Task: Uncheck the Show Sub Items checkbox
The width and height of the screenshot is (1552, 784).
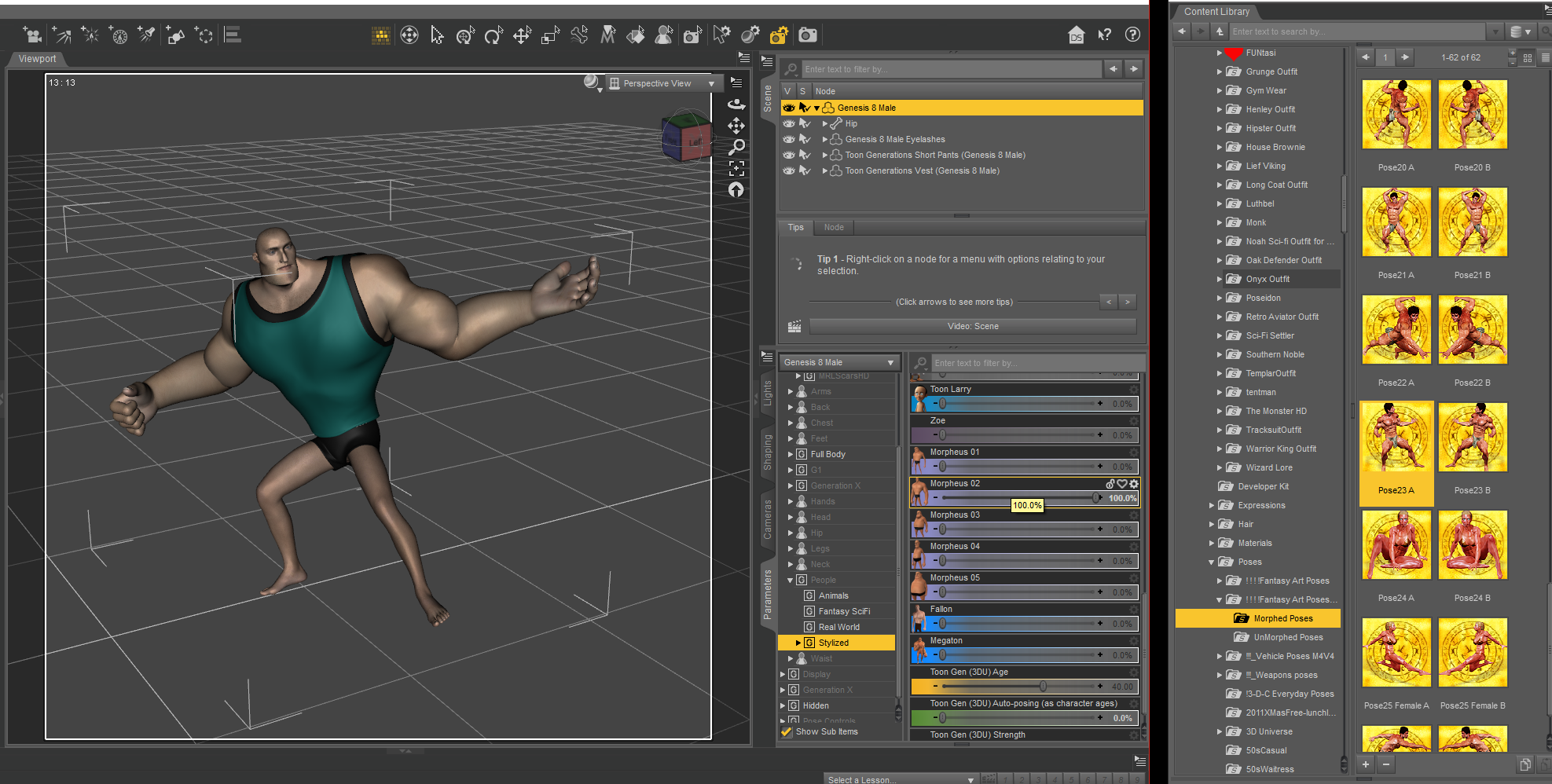Action: point(787,731)
